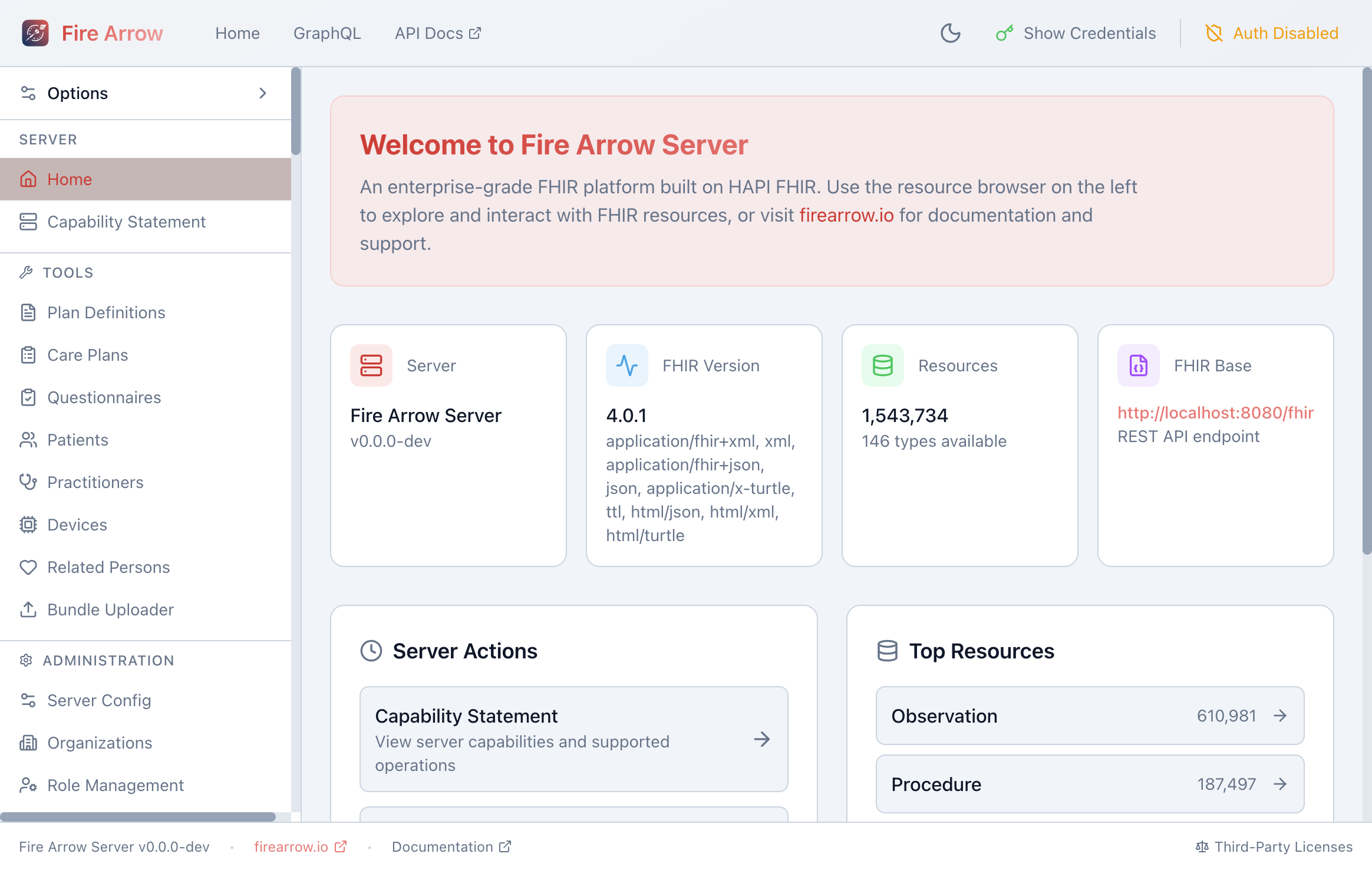Expand the Options panel chevron

coord(263,93)
